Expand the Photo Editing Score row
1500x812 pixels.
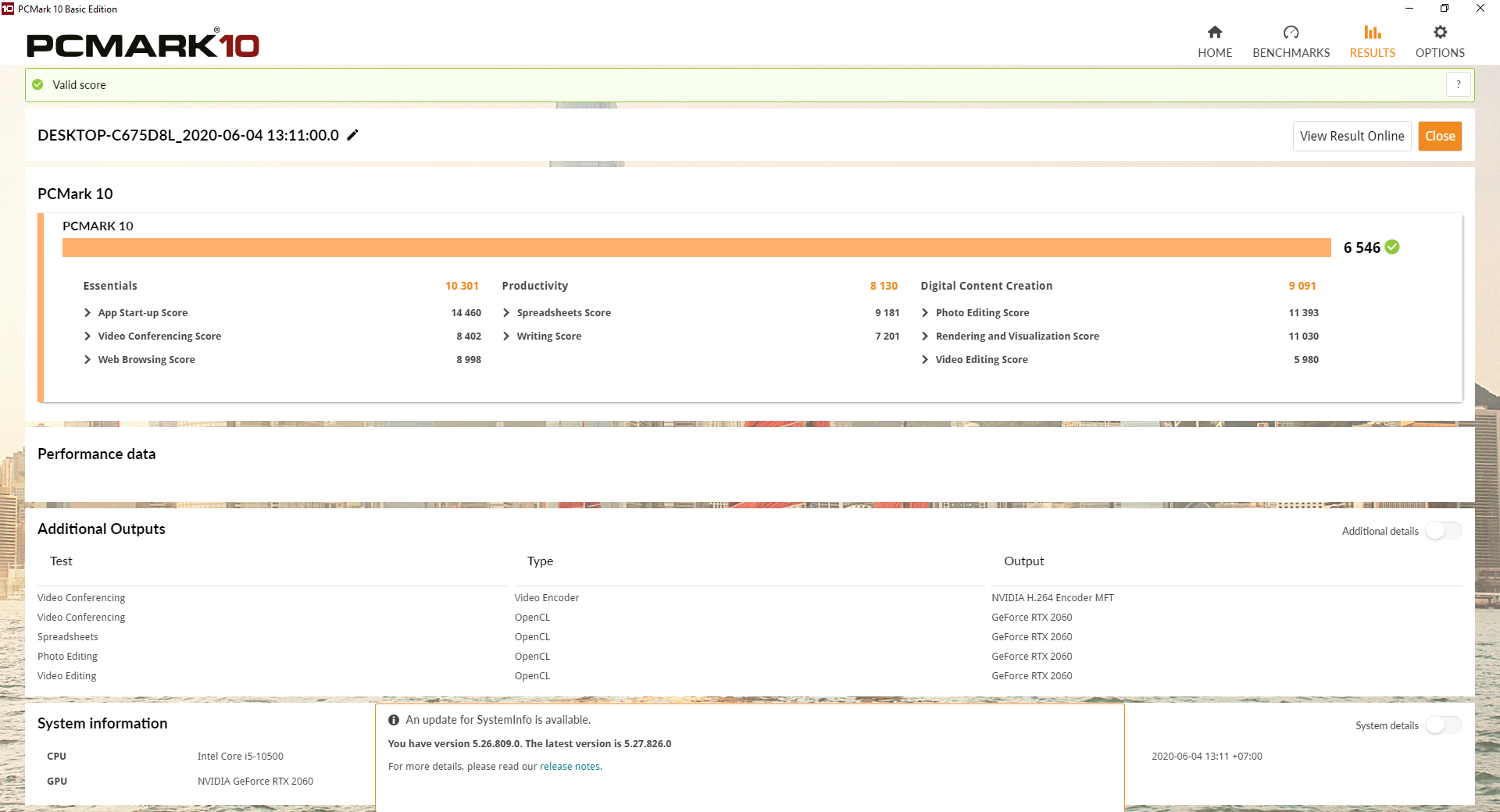[x=925, y=312]
